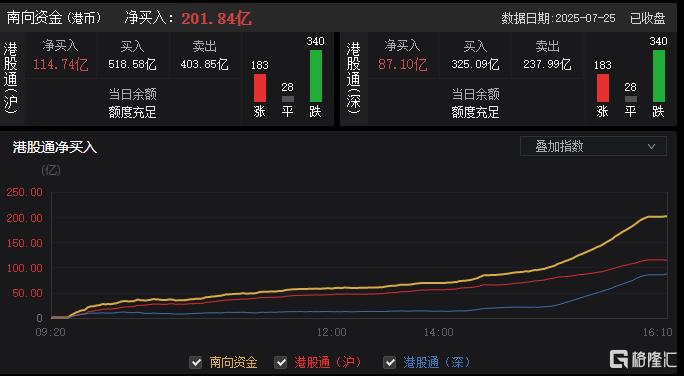Image resolution: width=684 pixels, height=376 pixels.
Task: Click Shenzhen buy amount 325.09亿
Action: click(x=475, y=65)
